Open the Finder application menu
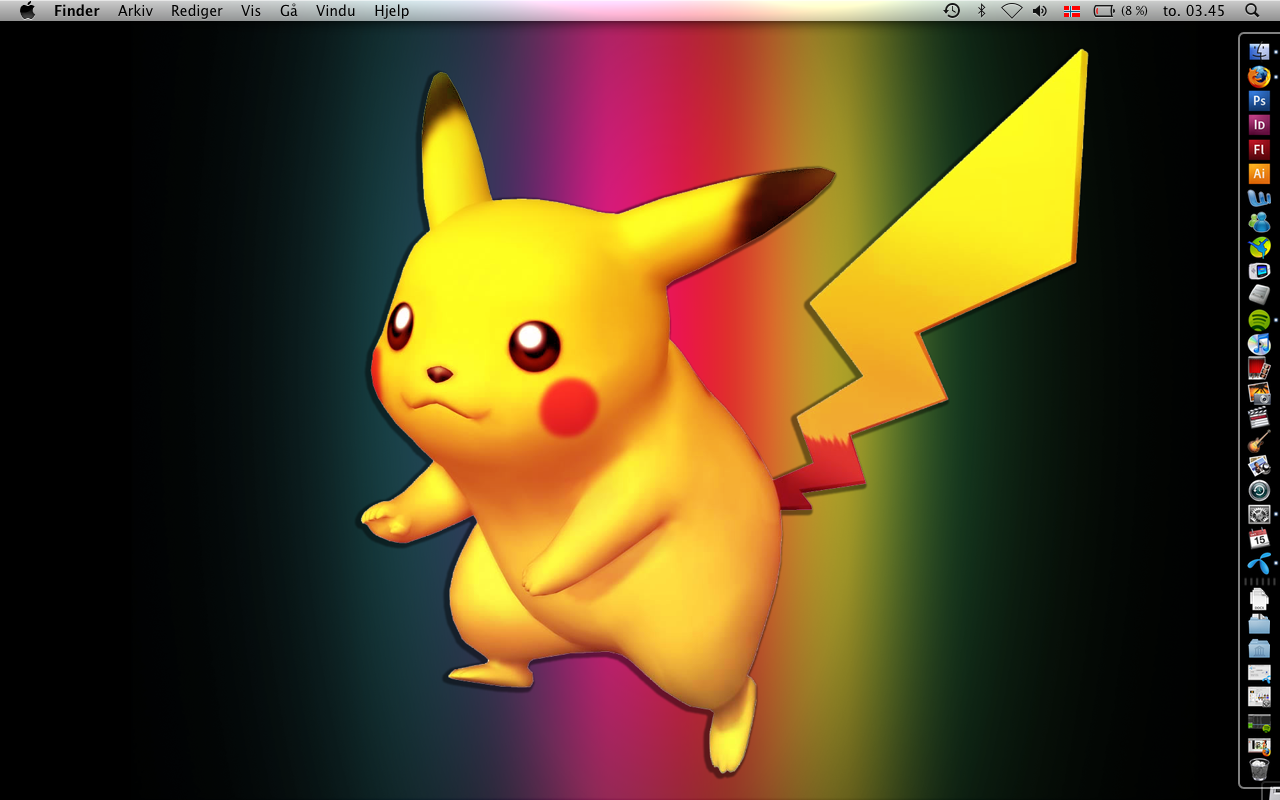 (77, 11)
